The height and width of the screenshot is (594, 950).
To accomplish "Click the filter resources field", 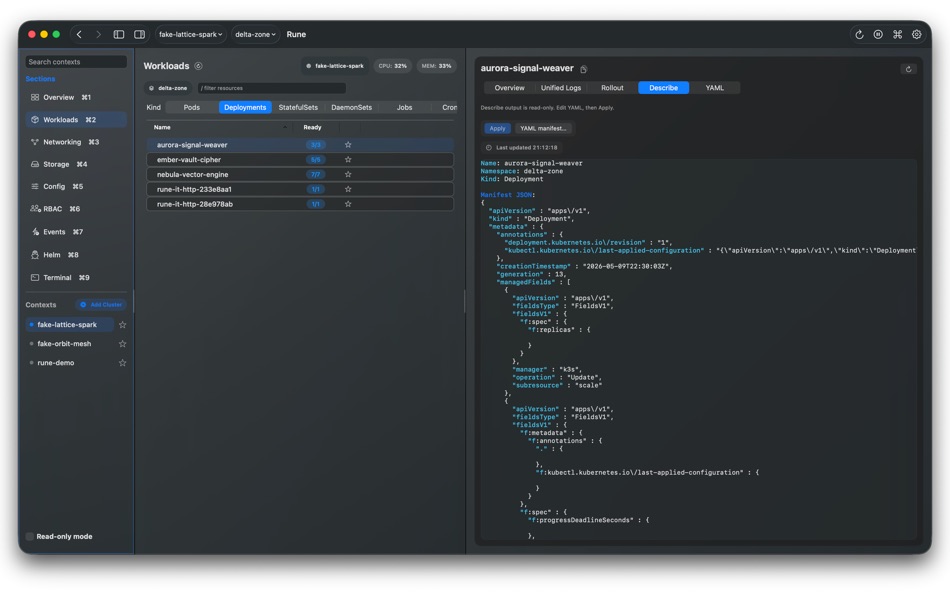I will (x=271, y=88).
